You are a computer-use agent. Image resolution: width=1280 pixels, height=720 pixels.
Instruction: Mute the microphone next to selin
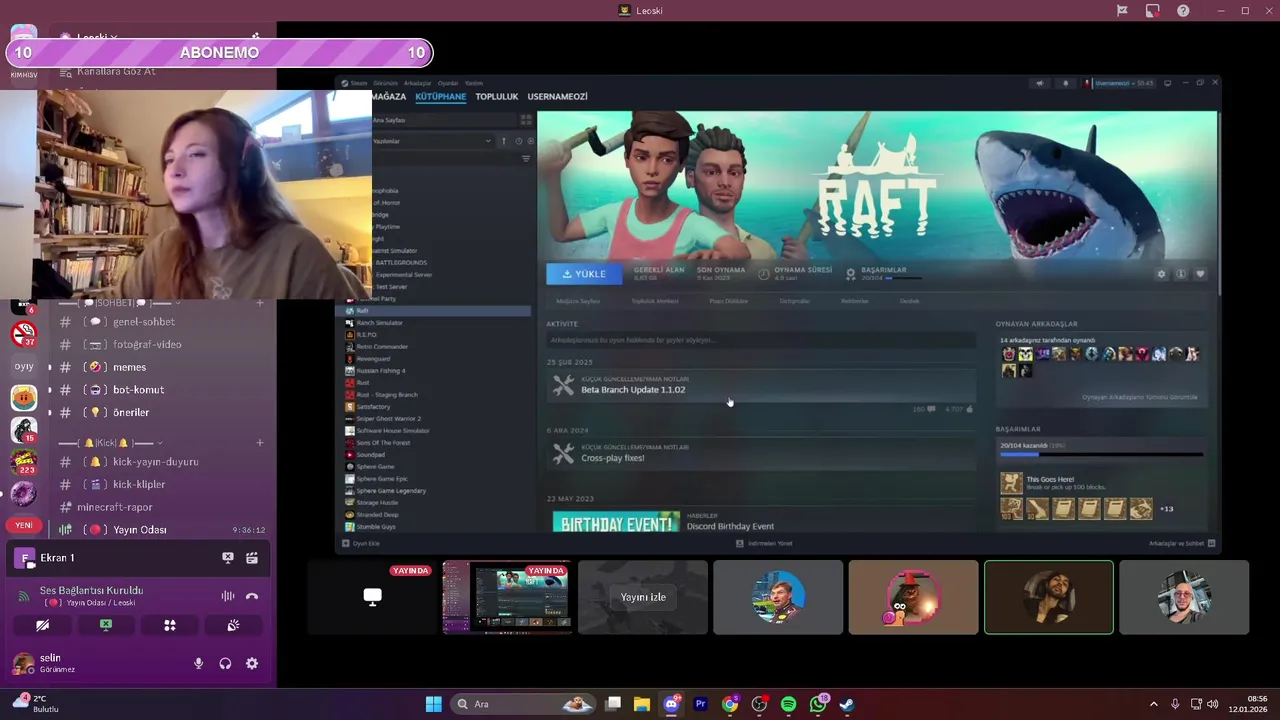click(x=198, y=663)
